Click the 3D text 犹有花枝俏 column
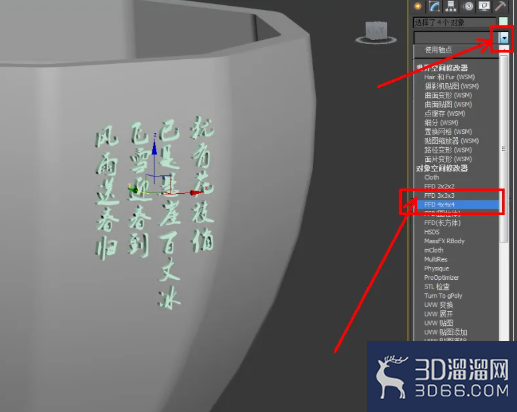This screenshot has height=412, width=517. [x=202, y=184]
